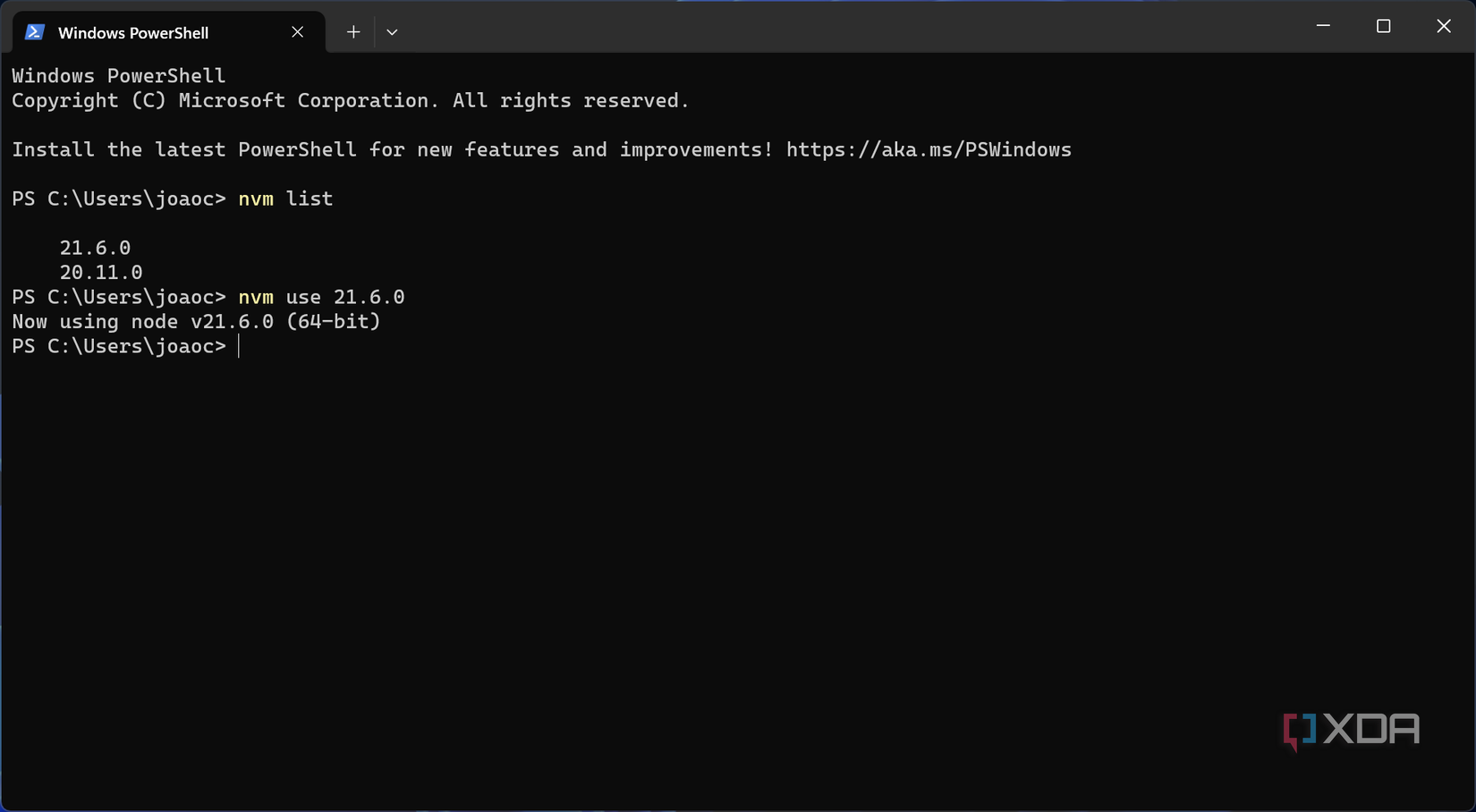Screen dimensions: 1476x812
Task: Click the PowerShell icon in the tab
Action: pos(35,32)
